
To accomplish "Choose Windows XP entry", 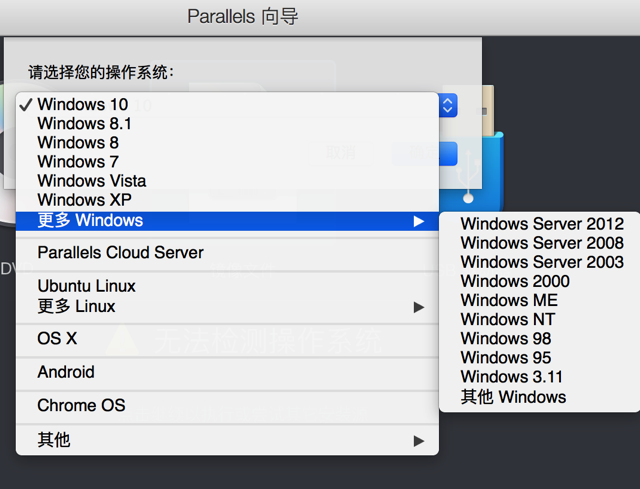I will (84, 200).
